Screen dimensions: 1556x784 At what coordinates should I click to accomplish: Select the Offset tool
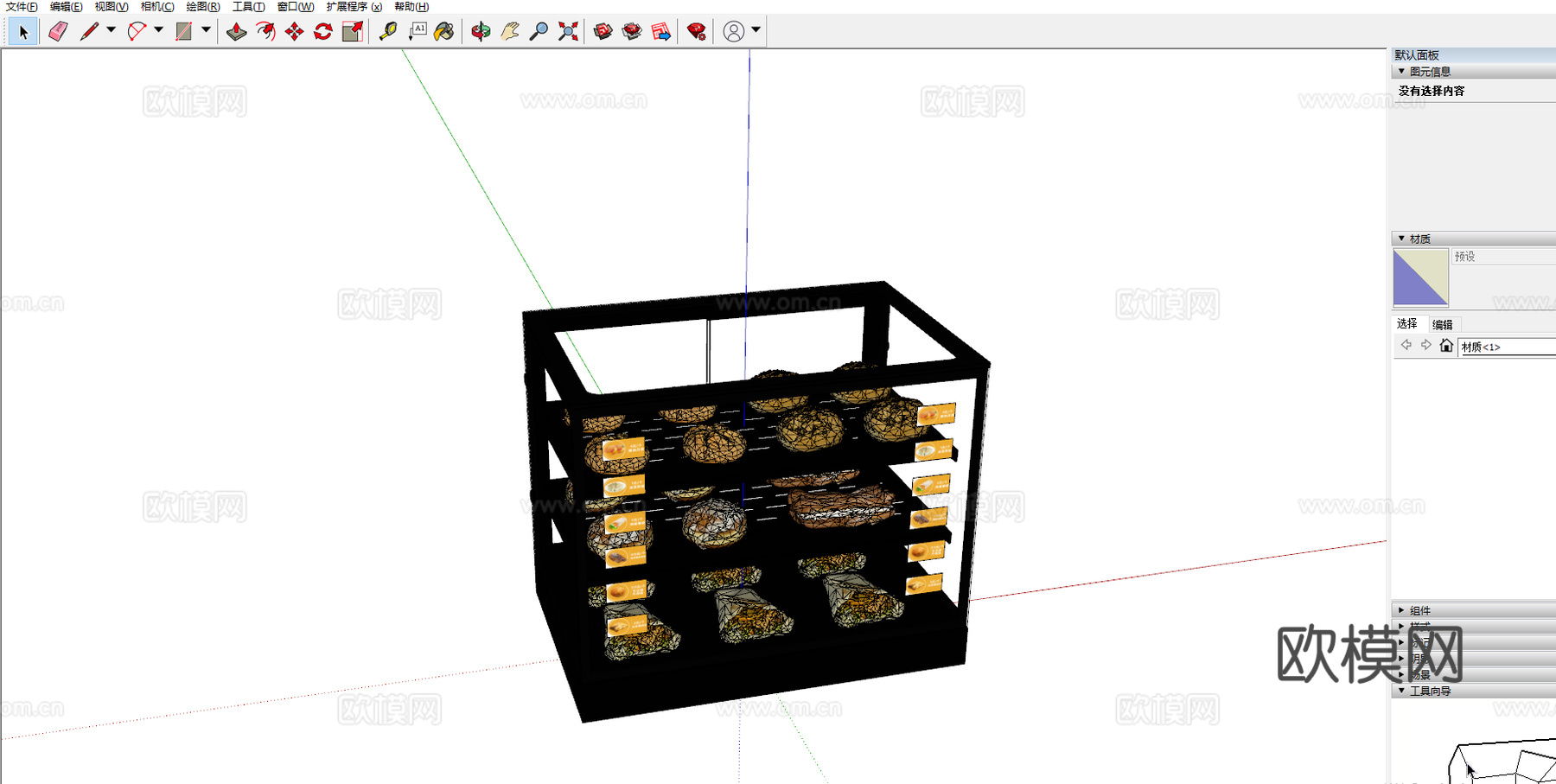265,32
